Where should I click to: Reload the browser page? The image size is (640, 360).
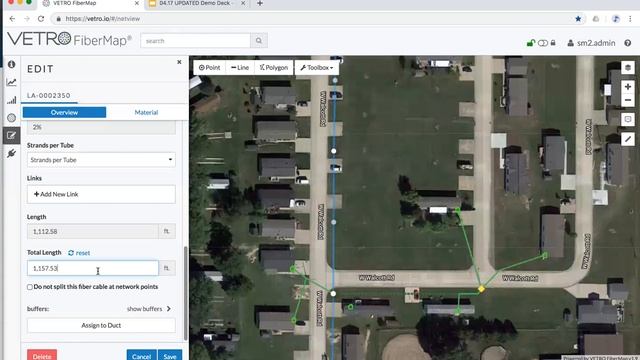(41, 19)
